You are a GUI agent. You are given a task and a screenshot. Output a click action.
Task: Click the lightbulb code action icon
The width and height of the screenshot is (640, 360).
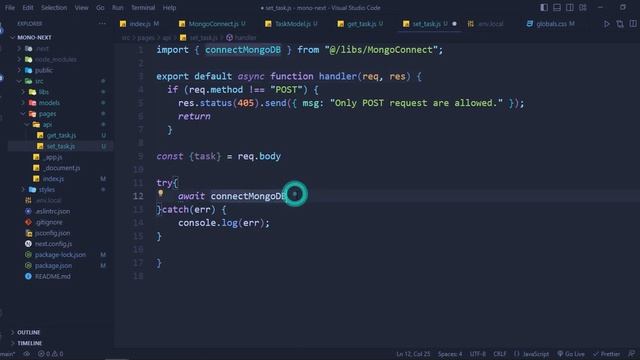[x=161, y=193]
